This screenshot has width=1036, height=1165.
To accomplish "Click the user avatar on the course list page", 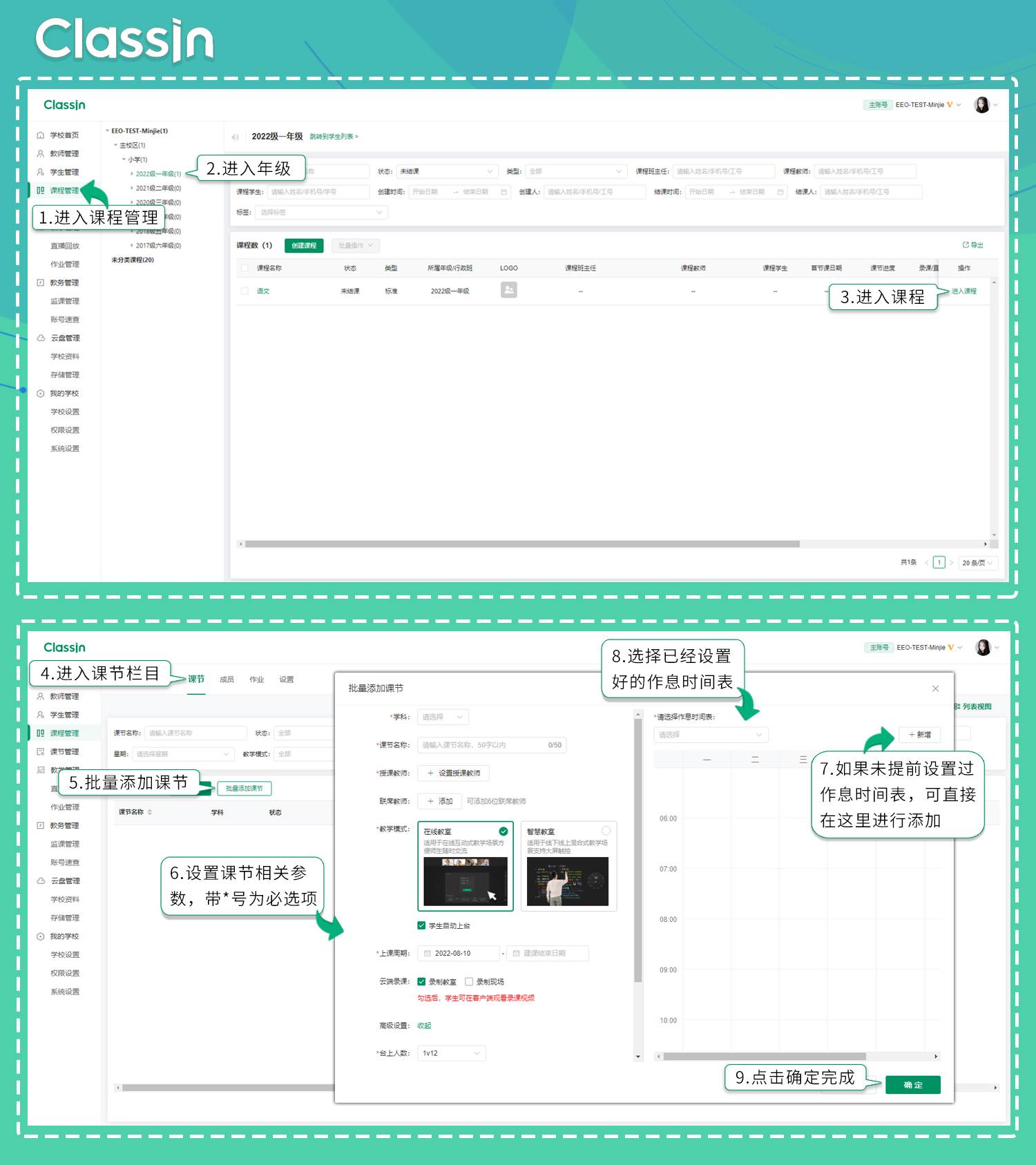I will click(x=981, y=105).
